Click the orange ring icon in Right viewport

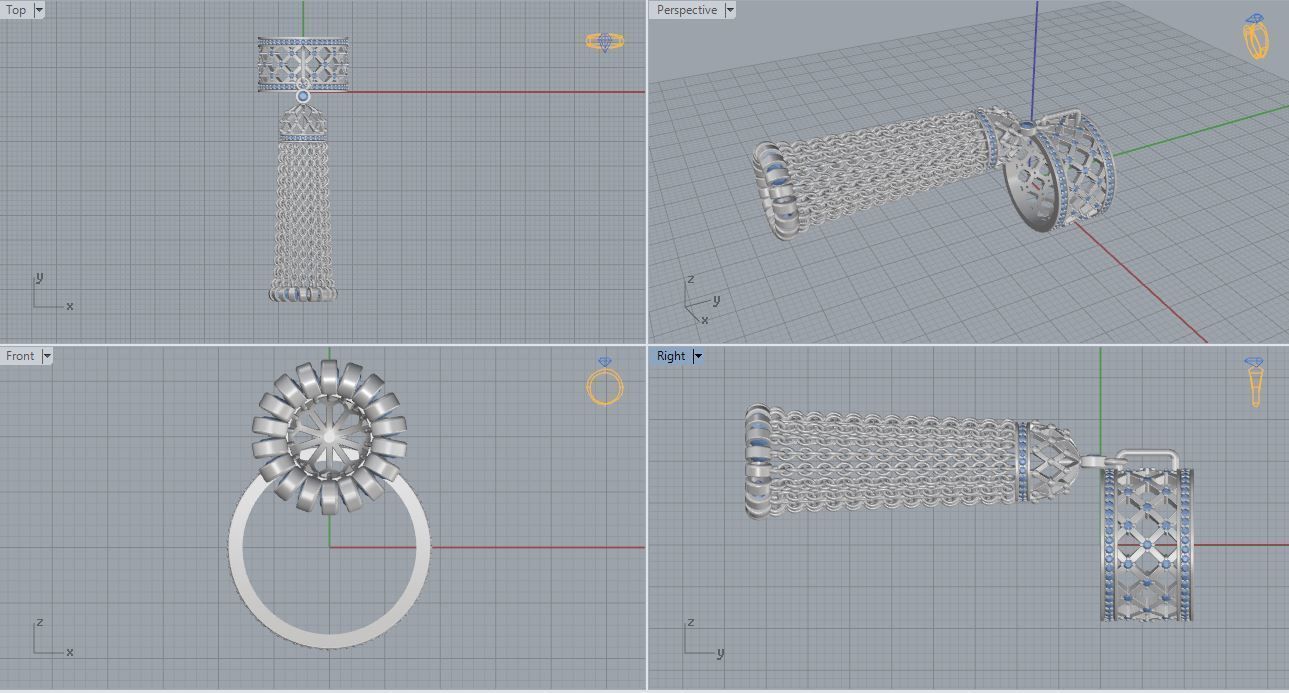pyautogui.click(x=1254, y=382)
